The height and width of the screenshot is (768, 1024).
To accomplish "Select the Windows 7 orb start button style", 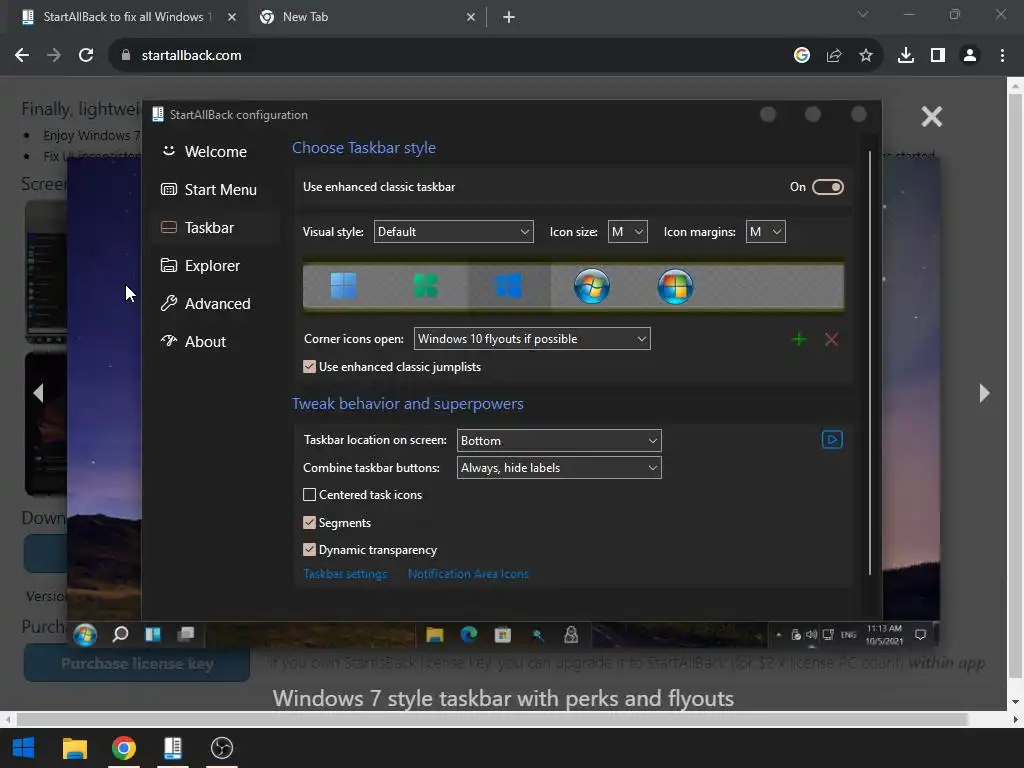I will [x=592, y=286].
